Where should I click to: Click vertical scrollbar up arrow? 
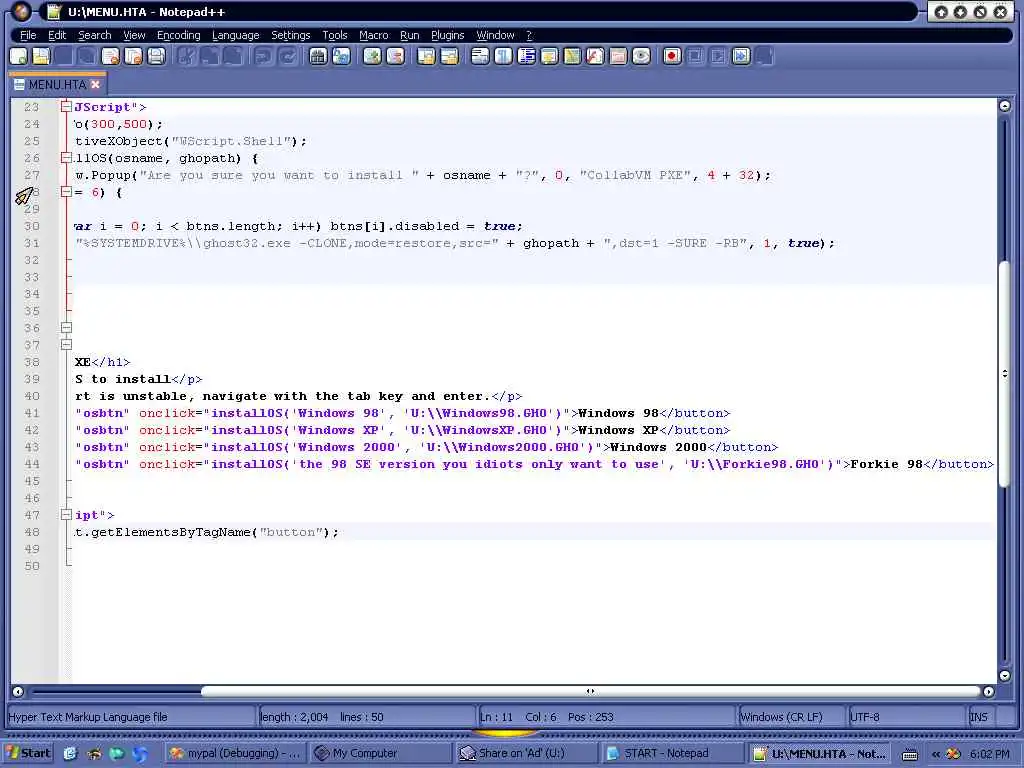click(1005, 106)
